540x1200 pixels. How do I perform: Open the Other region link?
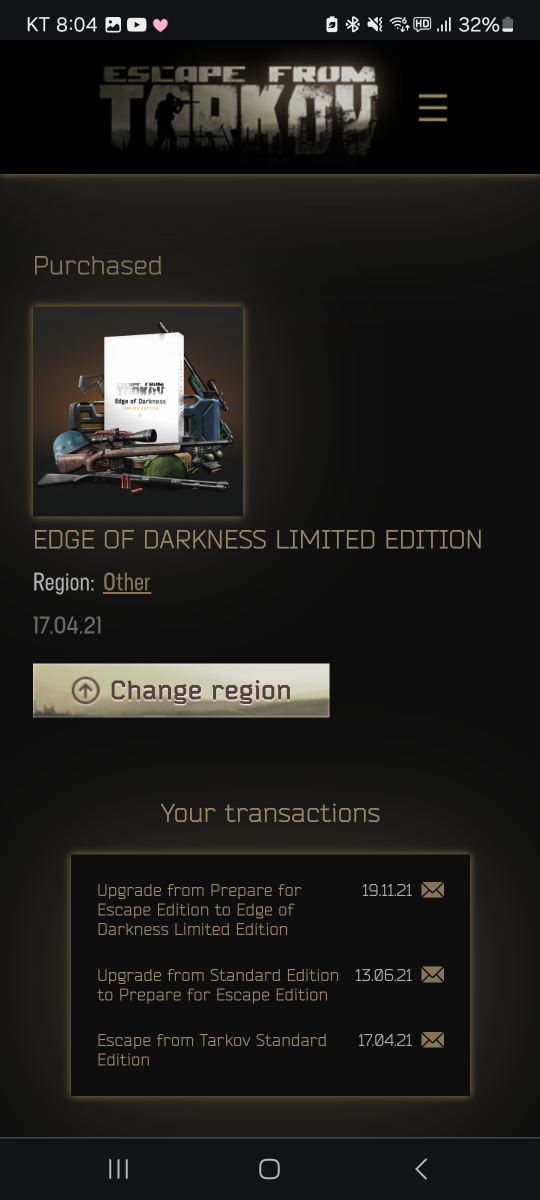pos(127,582)
